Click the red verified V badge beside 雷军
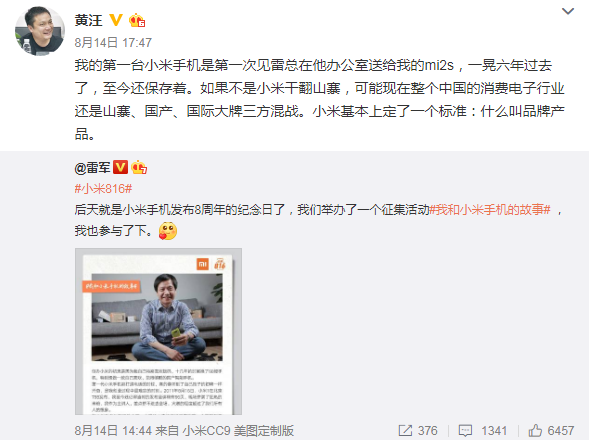This screenshot has width=589, height=440. coord(121,167)
